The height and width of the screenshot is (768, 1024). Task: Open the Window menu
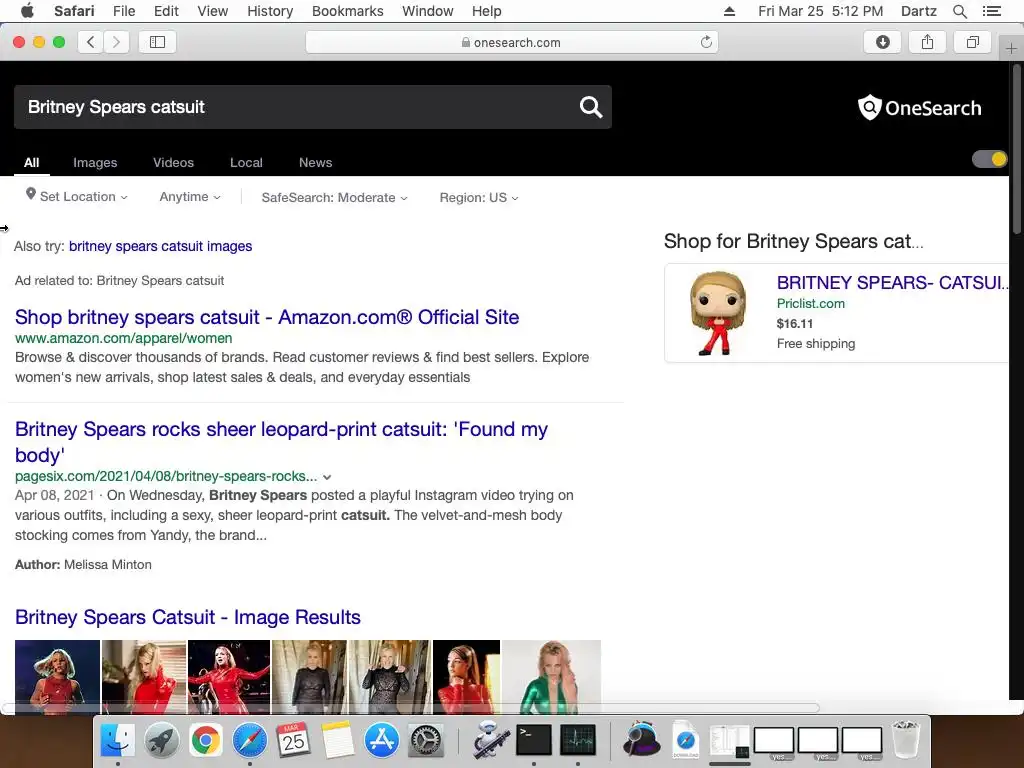click(428, 11)
